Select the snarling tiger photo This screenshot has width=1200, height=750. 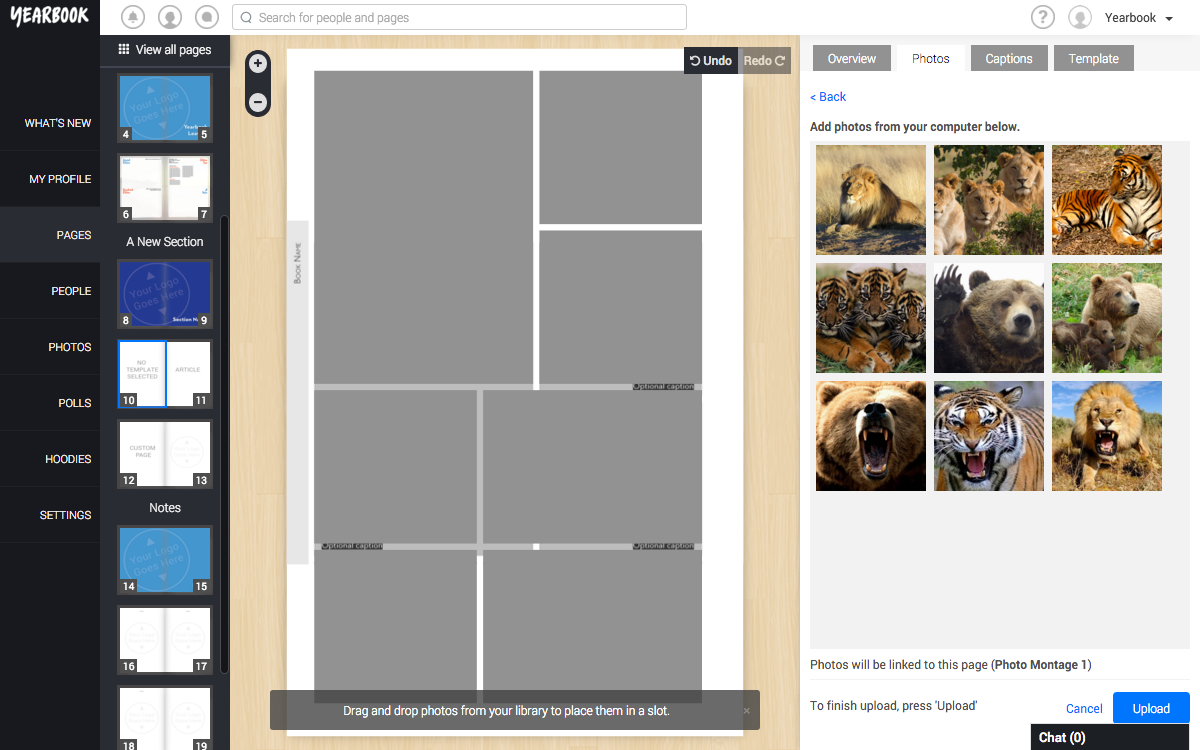coord(989,436)
